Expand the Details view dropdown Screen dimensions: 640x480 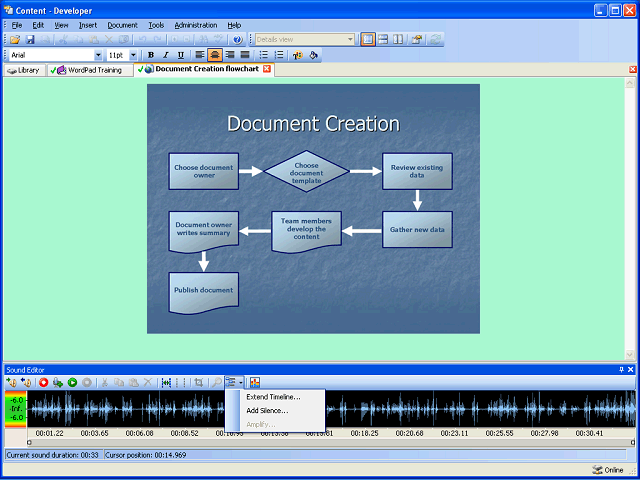(x=350, y=39)
